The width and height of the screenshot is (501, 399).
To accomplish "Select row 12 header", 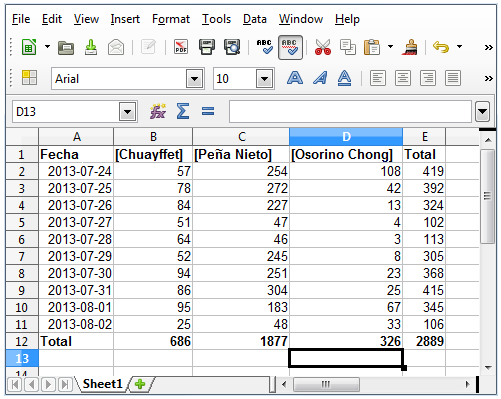I will pos(22,341).
